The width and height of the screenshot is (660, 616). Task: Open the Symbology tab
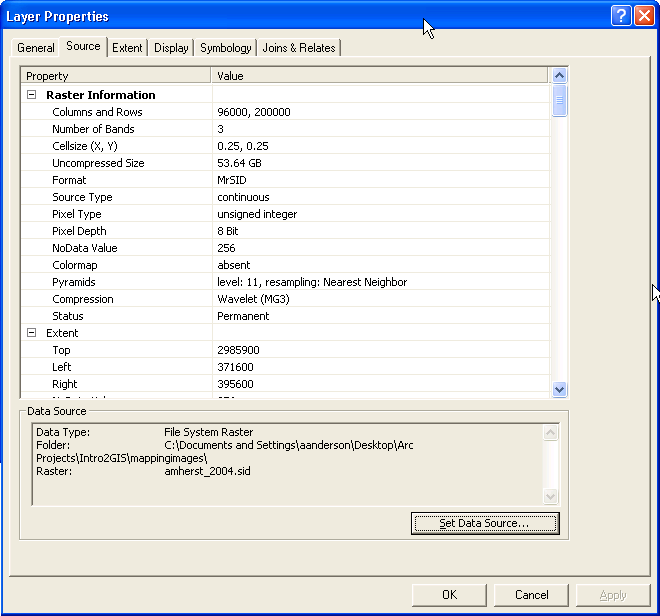click(226, 48)
